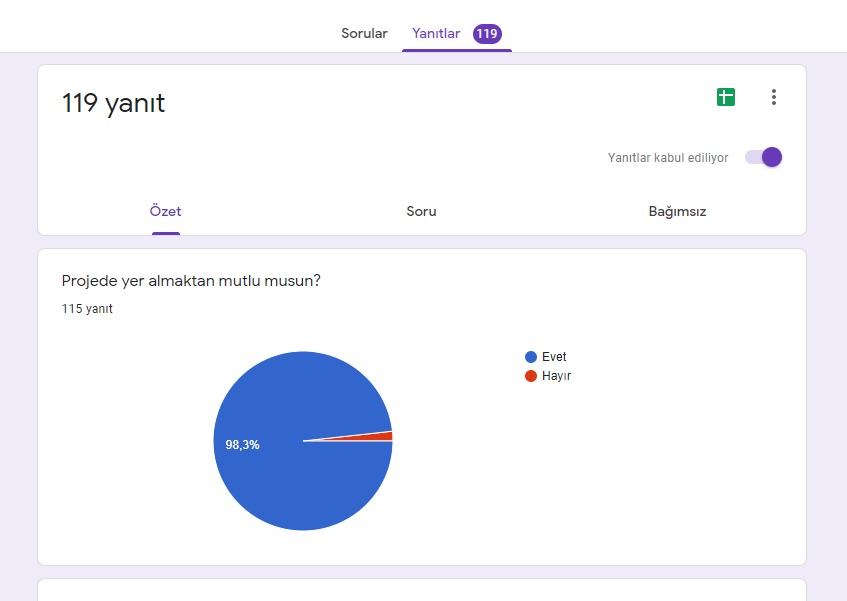Click the 119 response count badge
Image resolution: width=847 pixels, height=601 pixels.
(487, 34)
